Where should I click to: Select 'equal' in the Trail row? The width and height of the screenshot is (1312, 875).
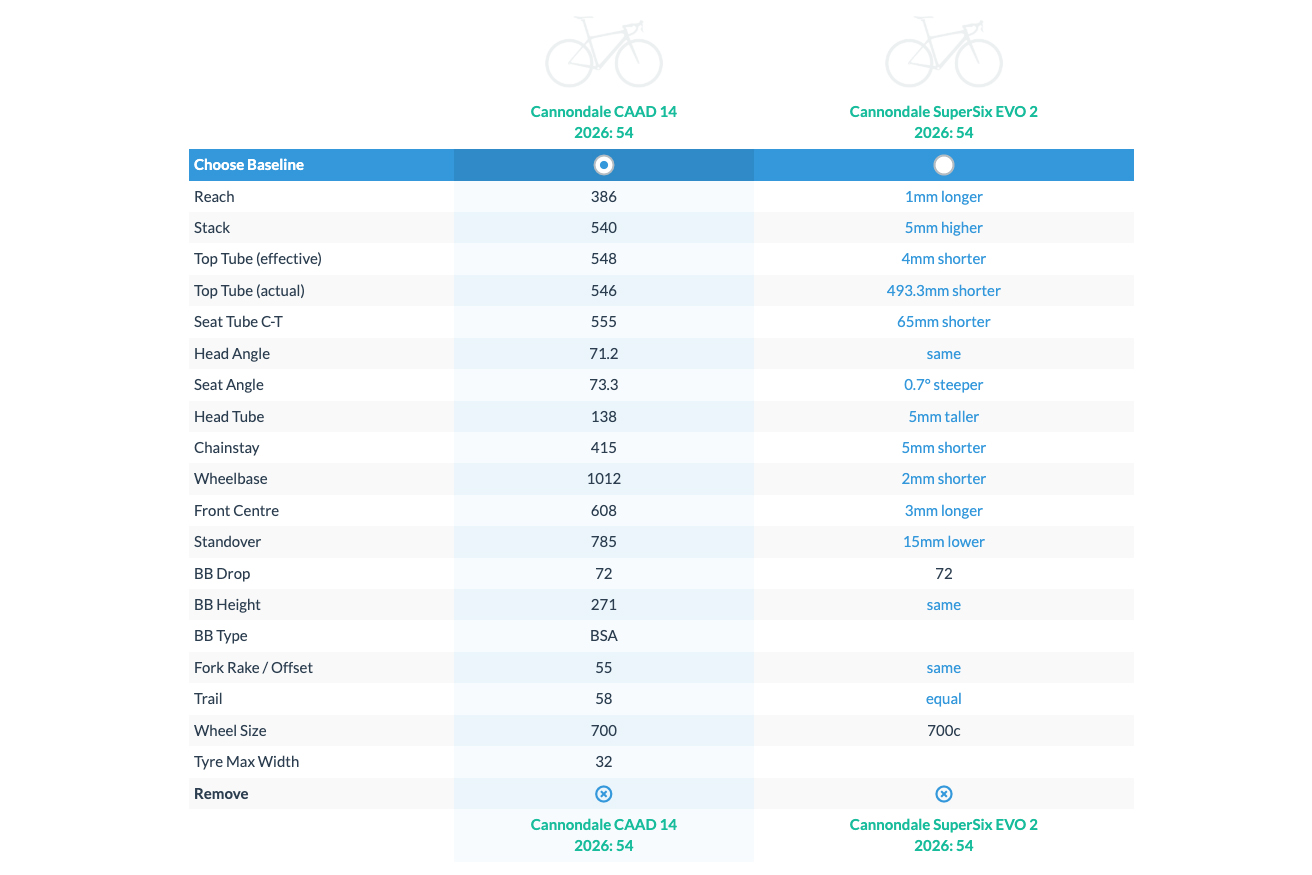pos(944,699)
